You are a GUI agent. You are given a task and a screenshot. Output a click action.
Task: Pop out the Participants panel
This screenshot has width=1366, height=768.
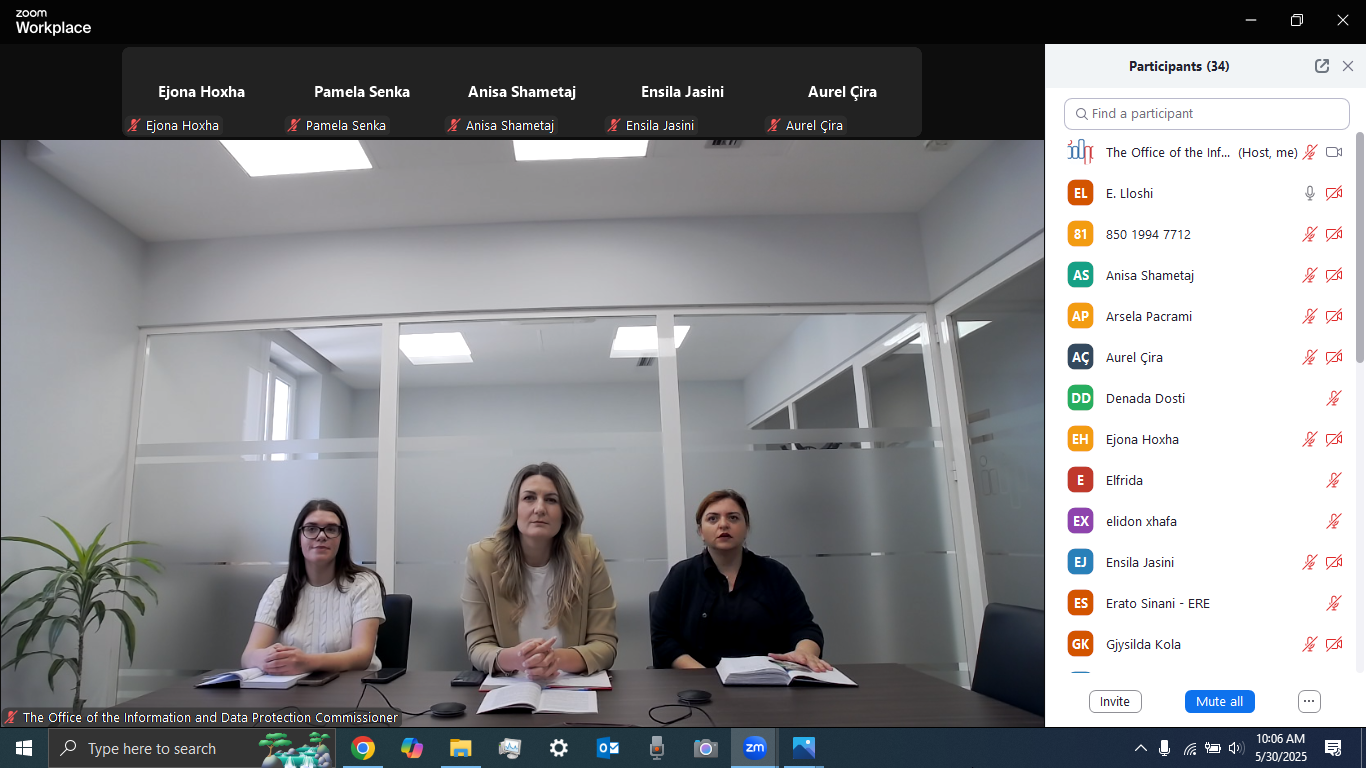click(1322, 66)
